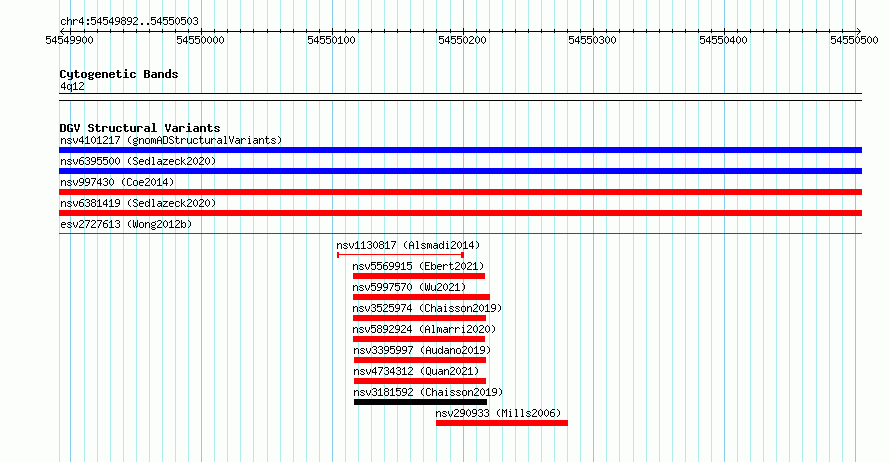Select the red bar under nsv5892924
The image size is (890, 462).
tap(419, 339)
